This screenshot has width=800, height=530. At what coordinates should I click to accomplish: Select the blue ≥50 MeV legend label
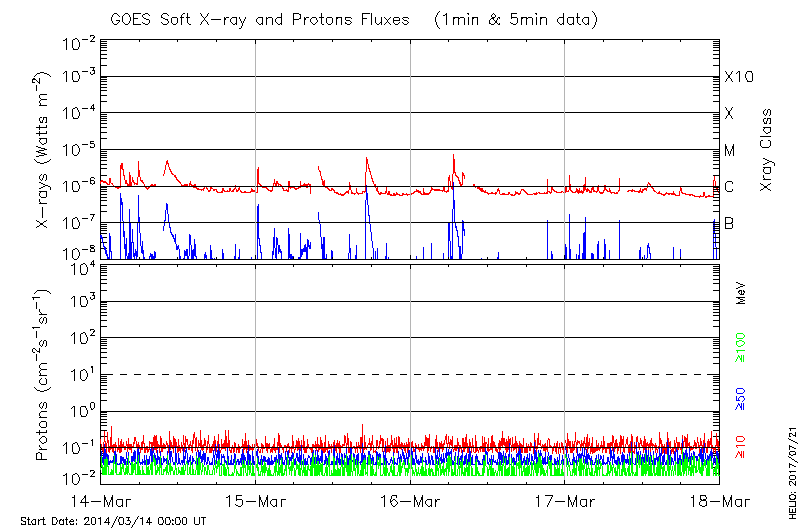pos(741,399)
